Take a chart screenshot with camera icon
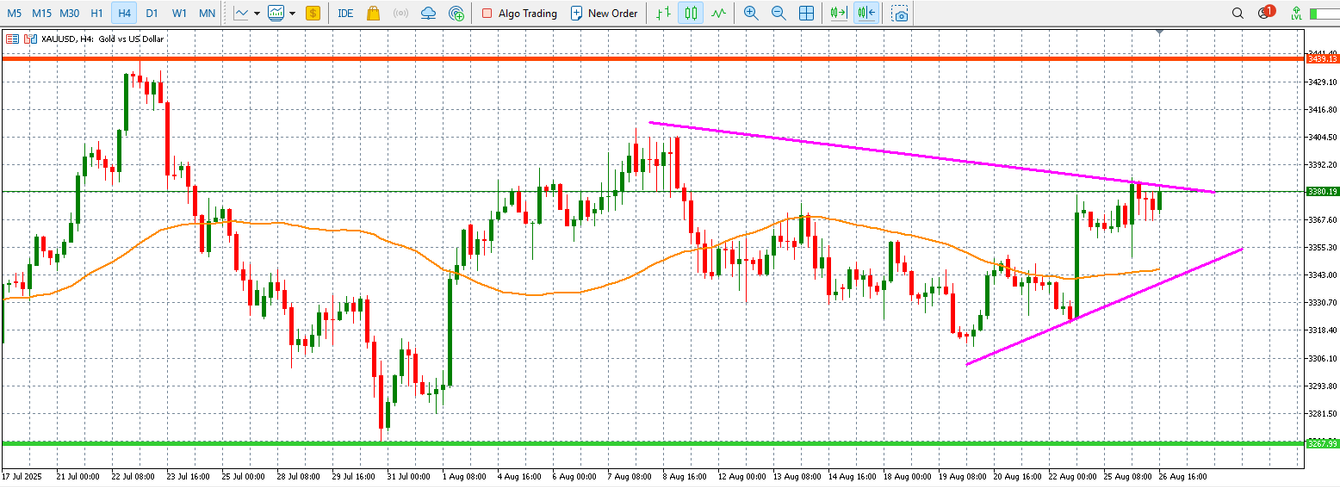The width and height of the screenshot is (1340, 487). coord(901,13)
